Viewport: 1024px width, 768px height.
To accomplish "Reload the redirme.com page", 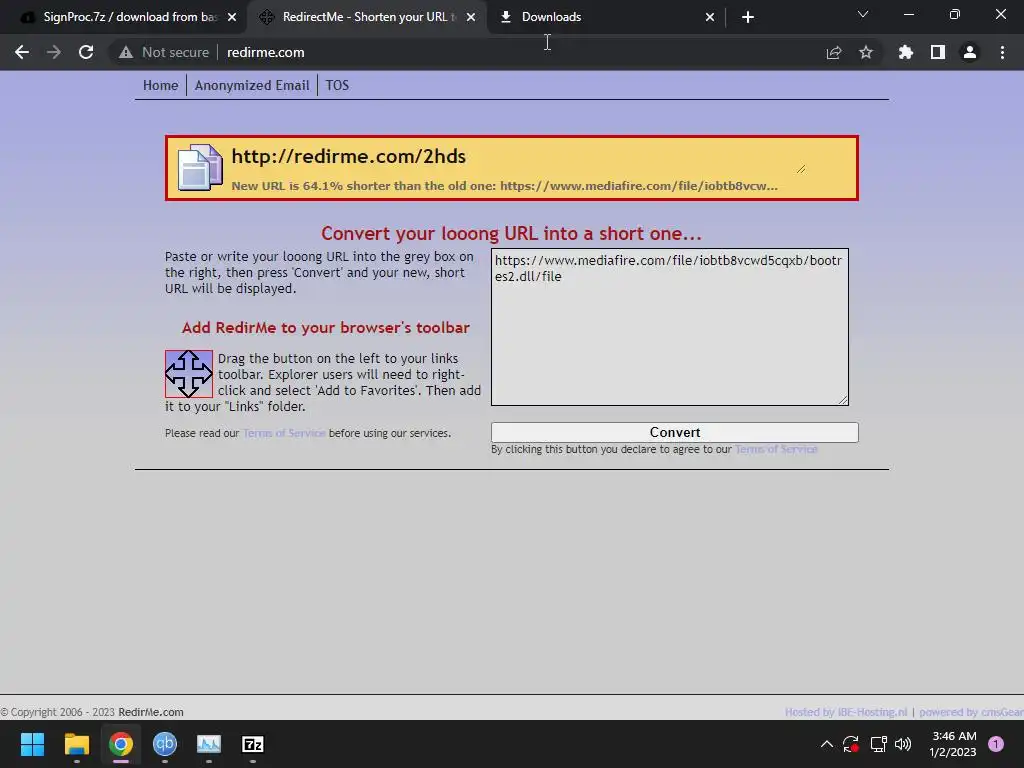I will tap(86, 52).
